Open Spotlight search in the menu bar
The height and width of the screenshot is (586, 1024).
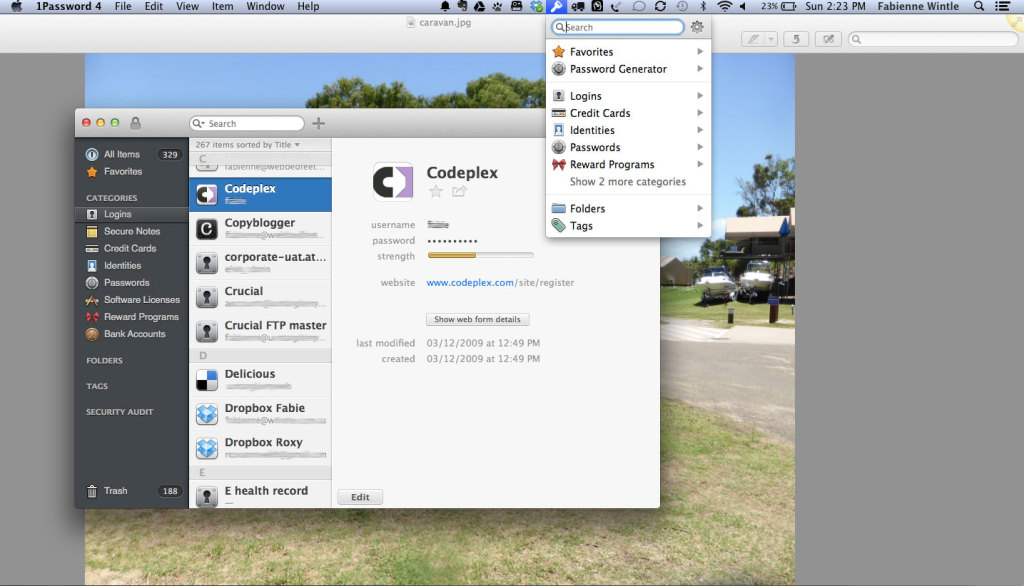tap(979, 7)
